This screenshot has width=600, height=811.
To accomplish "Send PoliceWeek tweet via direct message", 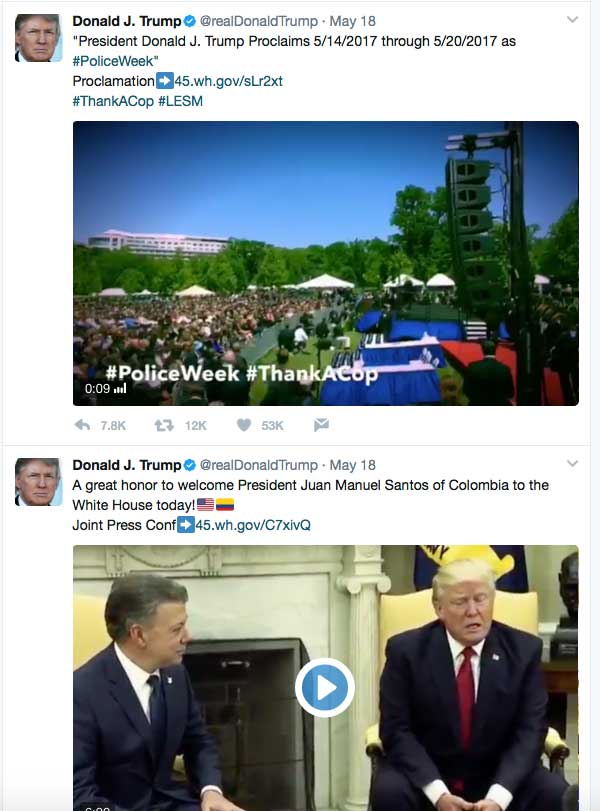I will (321, 425).
